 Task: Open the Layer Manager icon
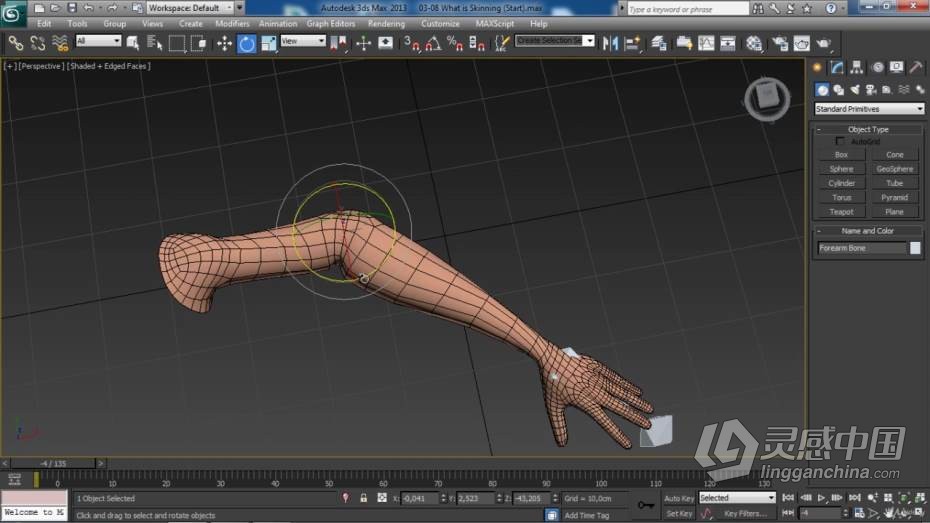pyautogui.click(x=659, y=43)
